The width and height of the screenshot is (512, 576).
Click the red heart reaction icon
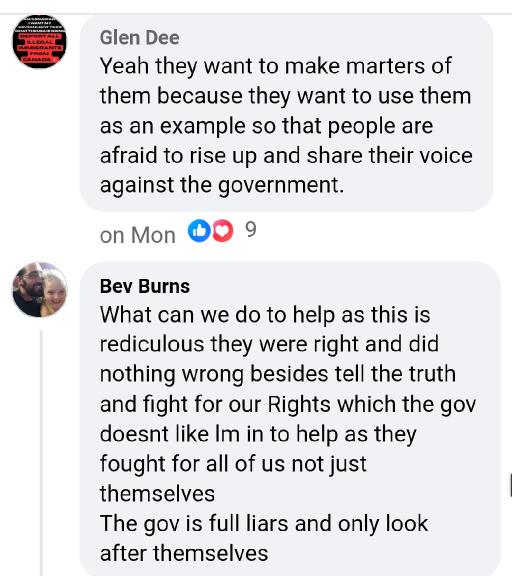(x=223, y=231)
